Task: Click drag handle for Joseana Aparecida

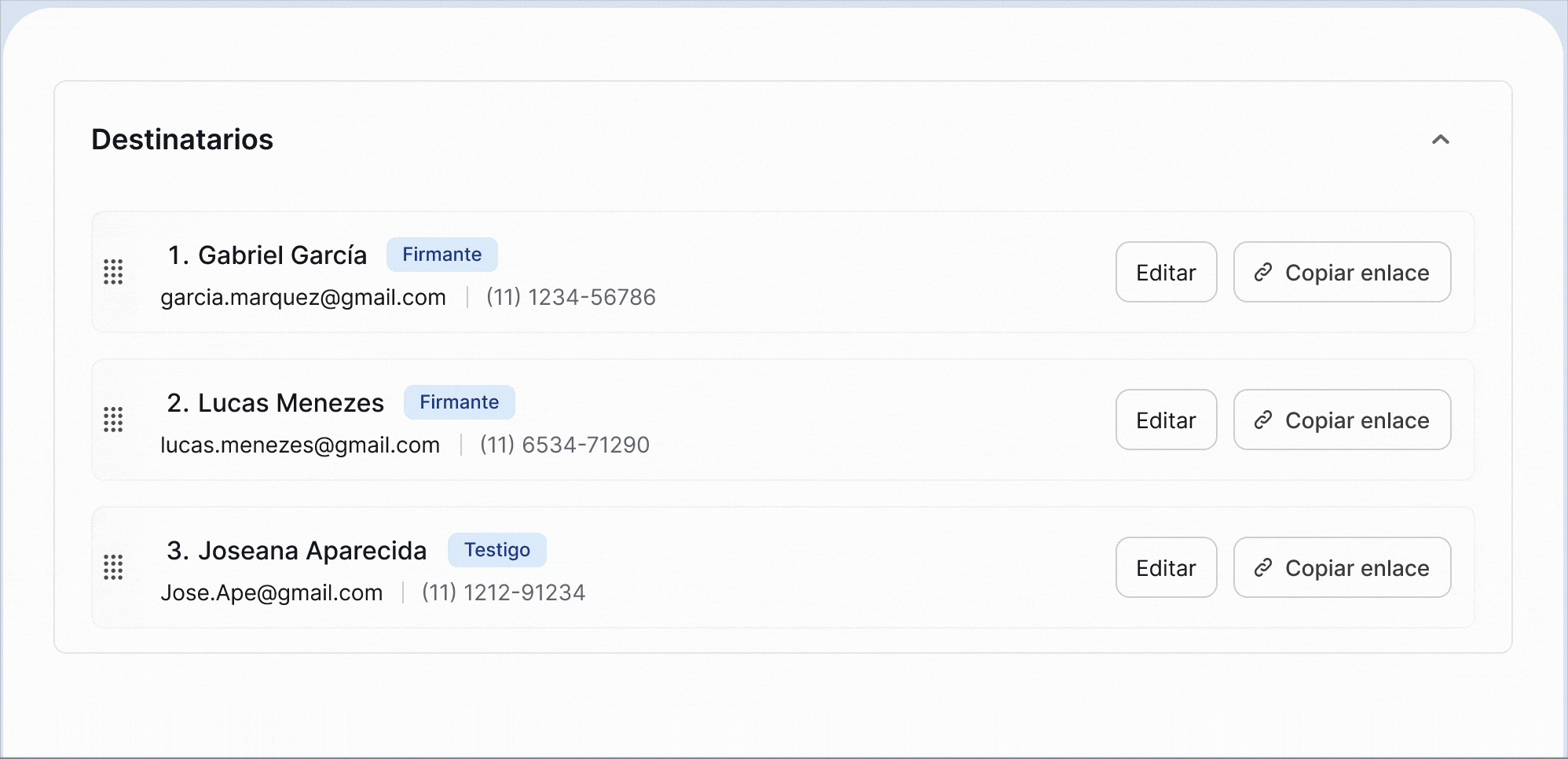Action: click(113, 567)
